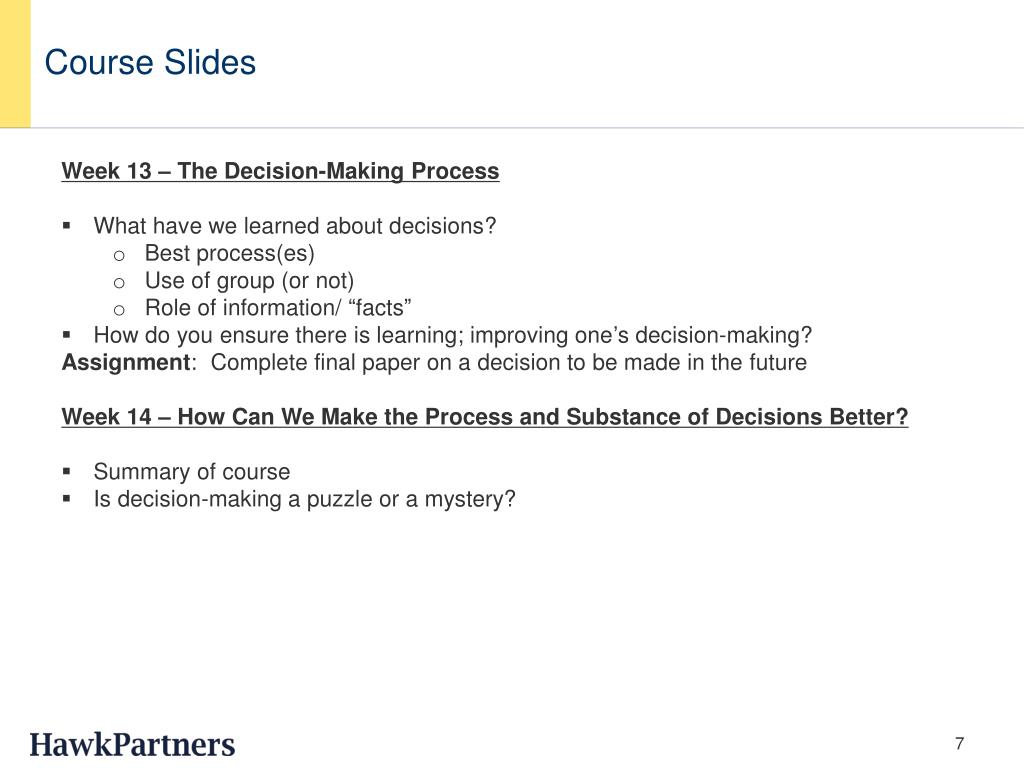Open the Week 14 underlined heading

(x=485, y=417)
